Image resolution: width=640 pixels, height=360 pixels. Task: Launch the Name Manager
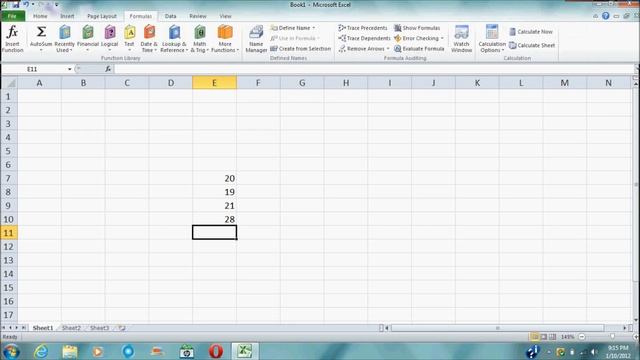(x=256, y=39)
